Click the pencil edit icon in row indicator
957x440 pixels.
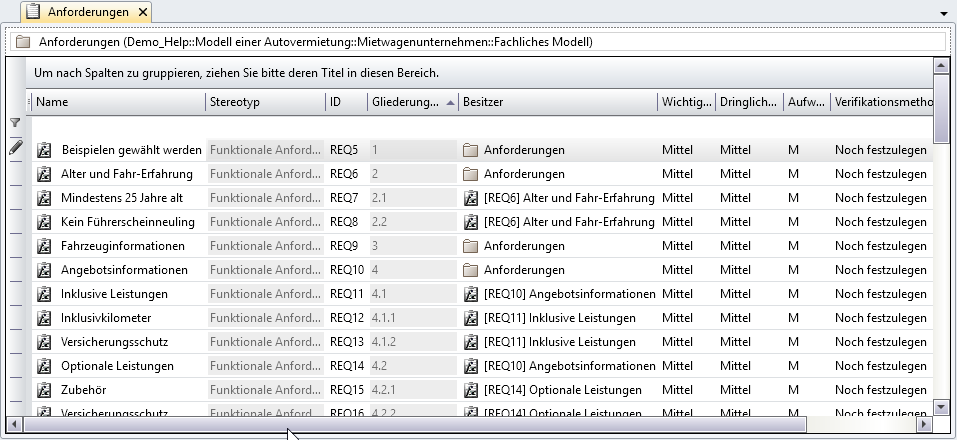[15, 148]
